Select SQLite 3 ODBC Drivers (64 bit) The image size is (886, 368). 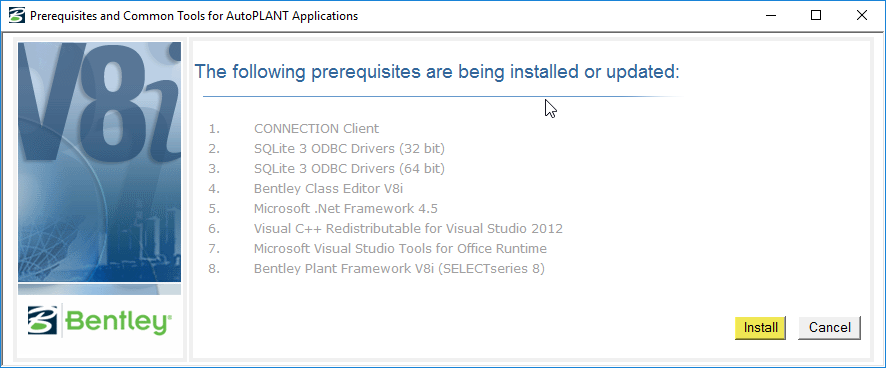(349, 168)
